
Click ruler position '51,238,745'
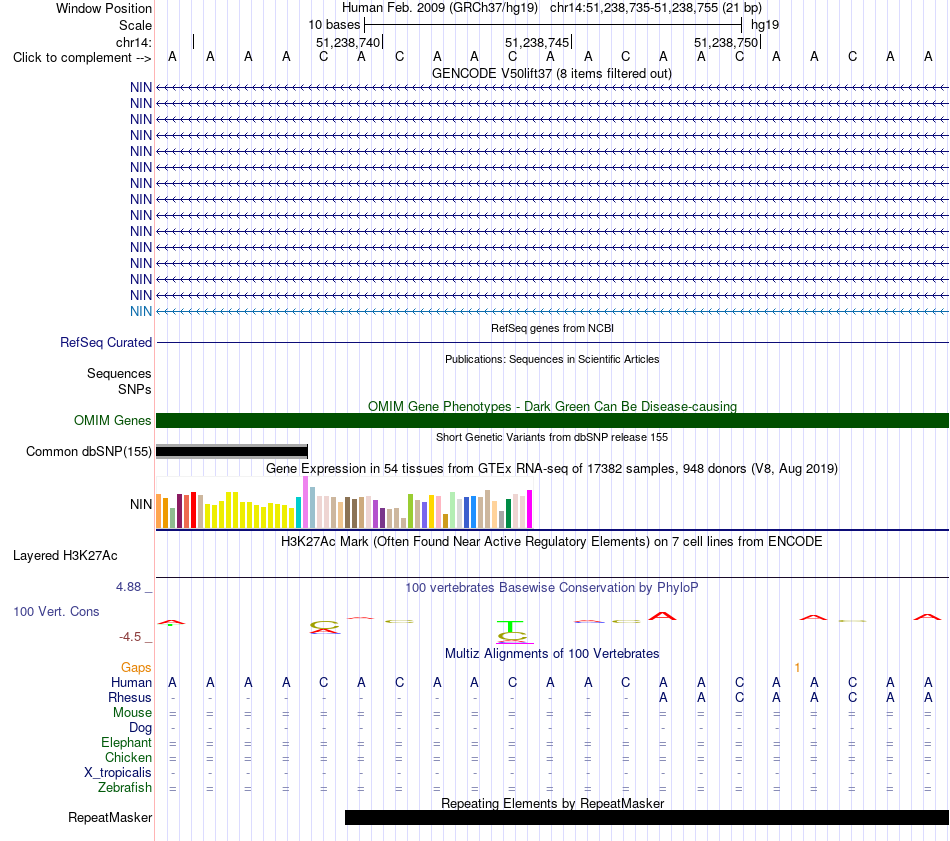pos(537,42)
